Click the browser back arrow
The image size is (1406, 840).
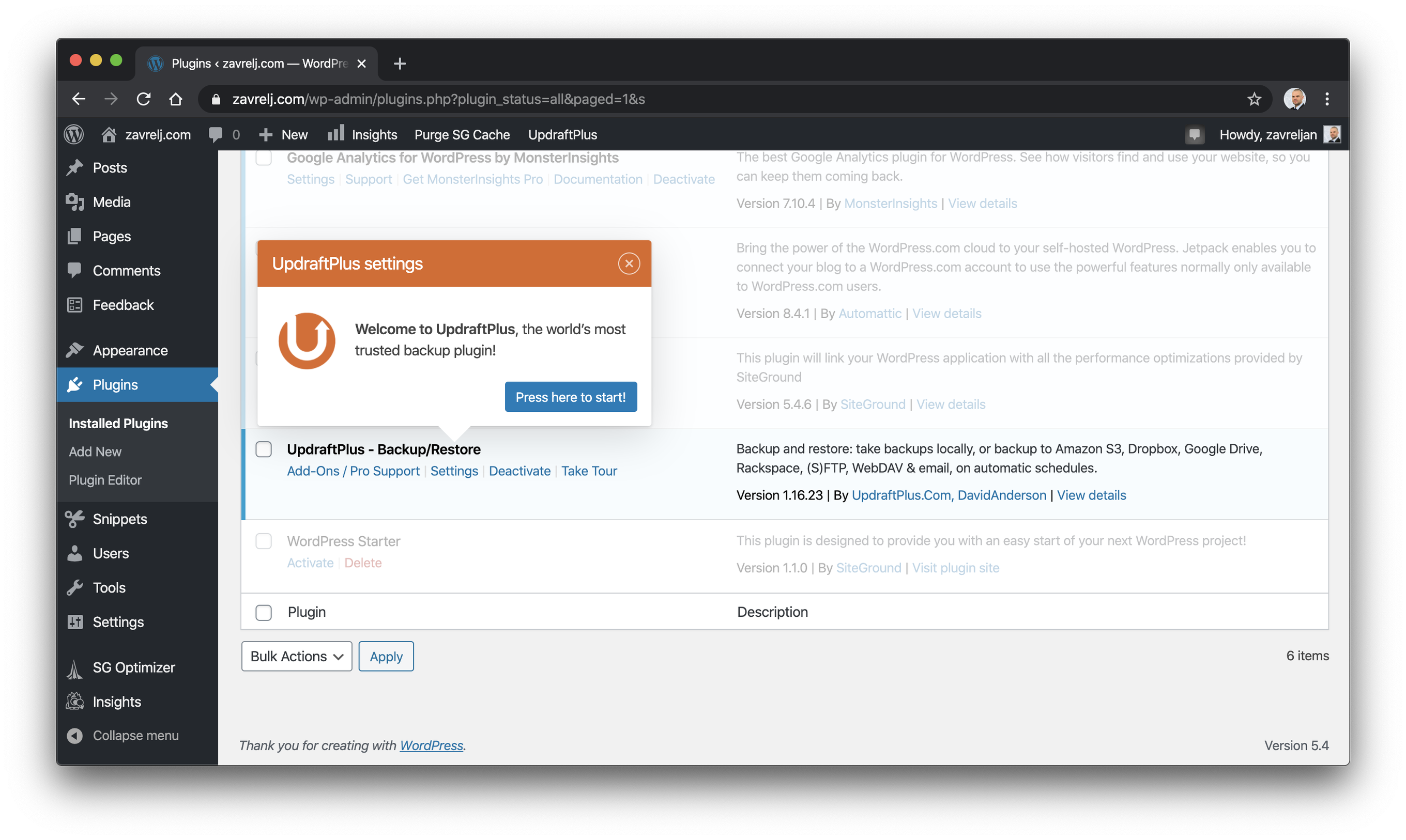pos(79,99)
